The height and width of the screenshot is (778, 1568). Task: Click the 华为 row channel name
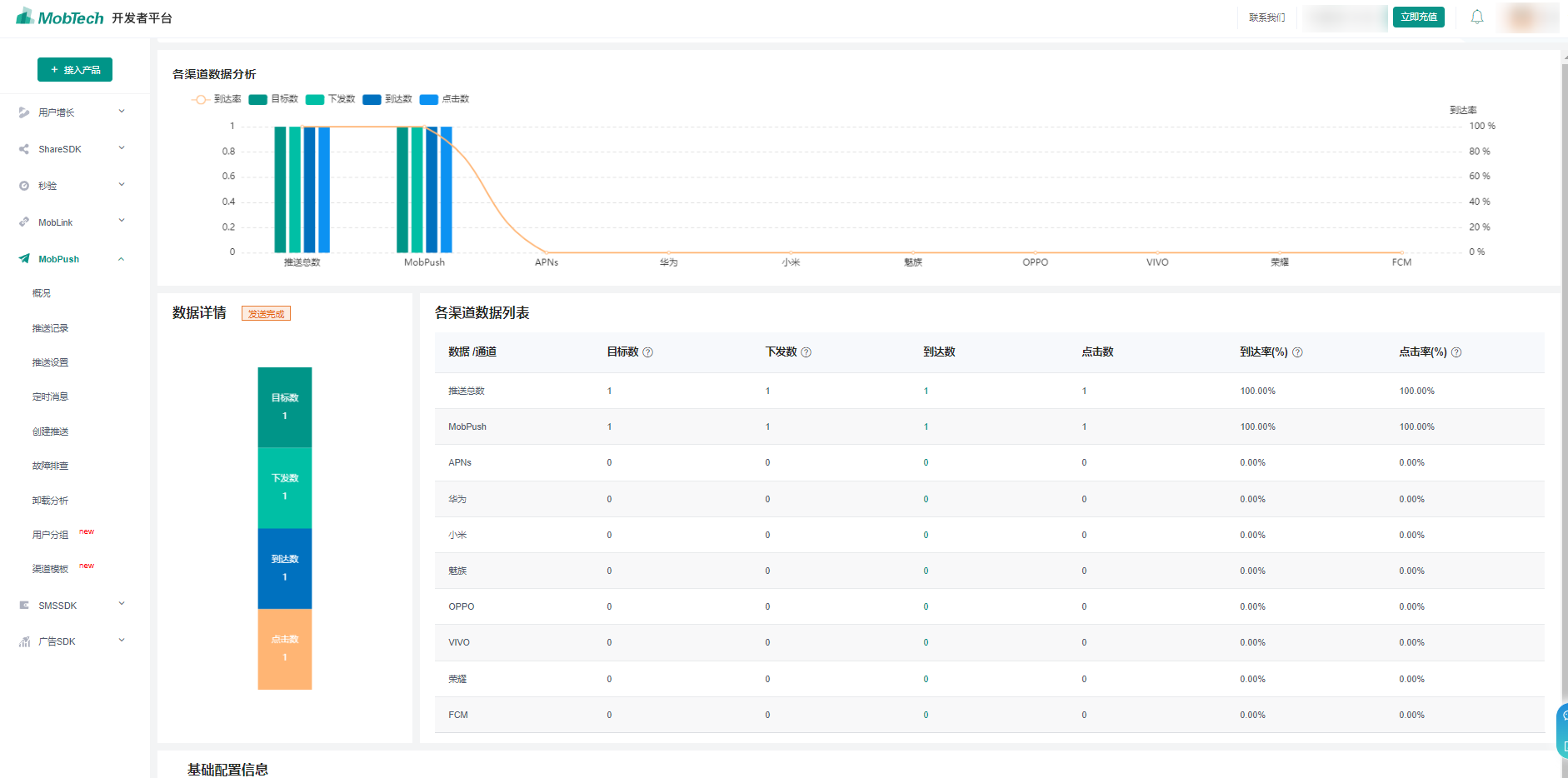[x=457, y=499]
